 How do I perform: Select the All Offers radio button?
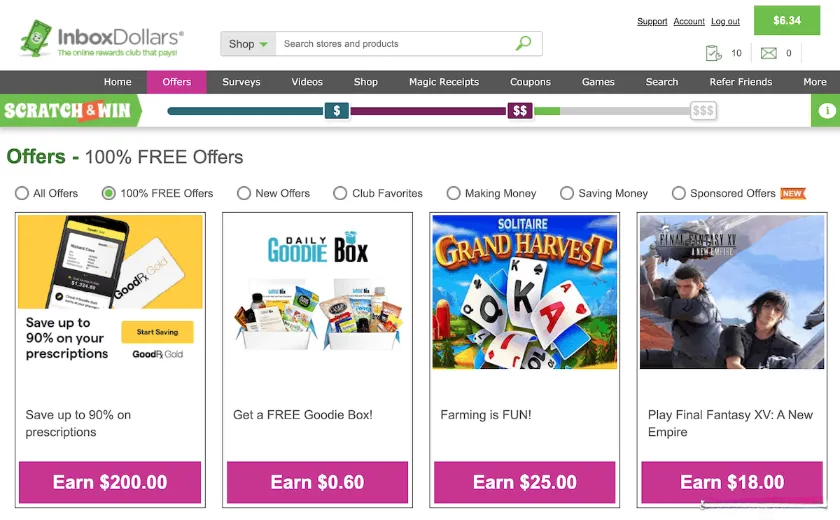(21, 193)
